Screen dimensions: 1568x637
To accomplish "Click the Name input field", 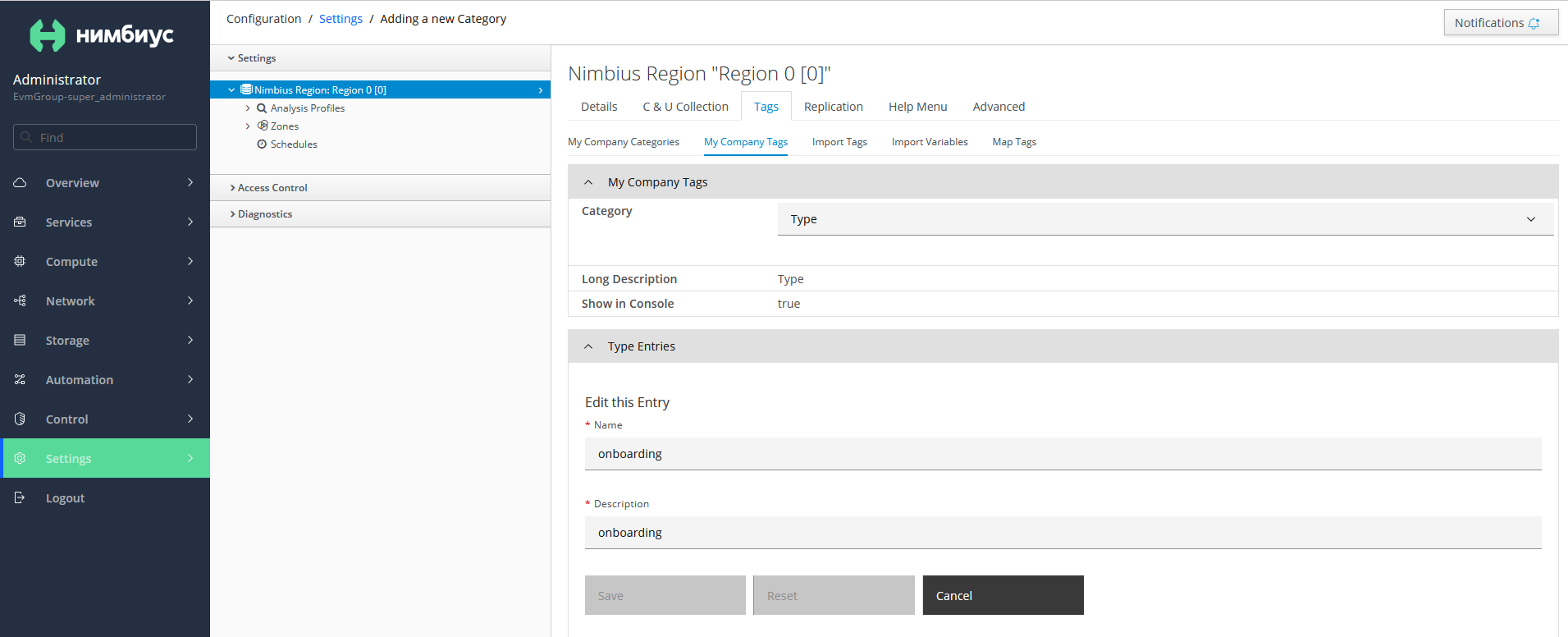I will tap(1063, 454).
